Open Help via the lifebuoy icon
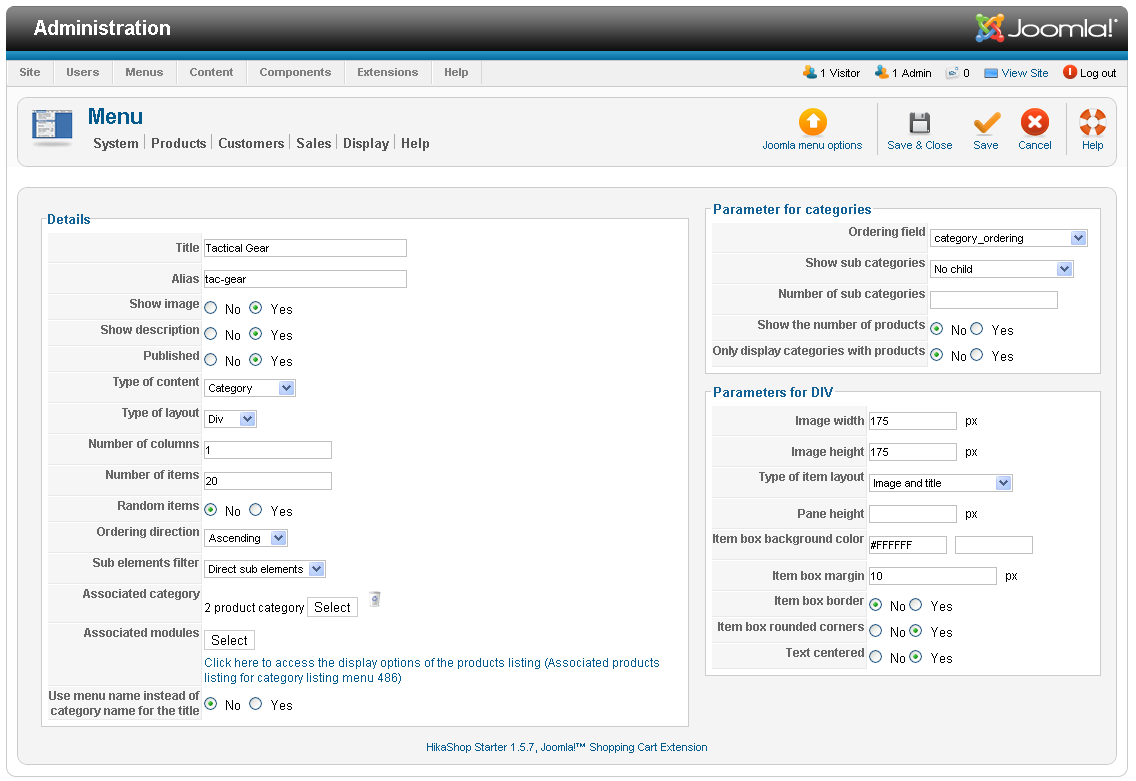Image resolution: width=1136 pixels, height=781 pixels. (x=1092, y=122)
